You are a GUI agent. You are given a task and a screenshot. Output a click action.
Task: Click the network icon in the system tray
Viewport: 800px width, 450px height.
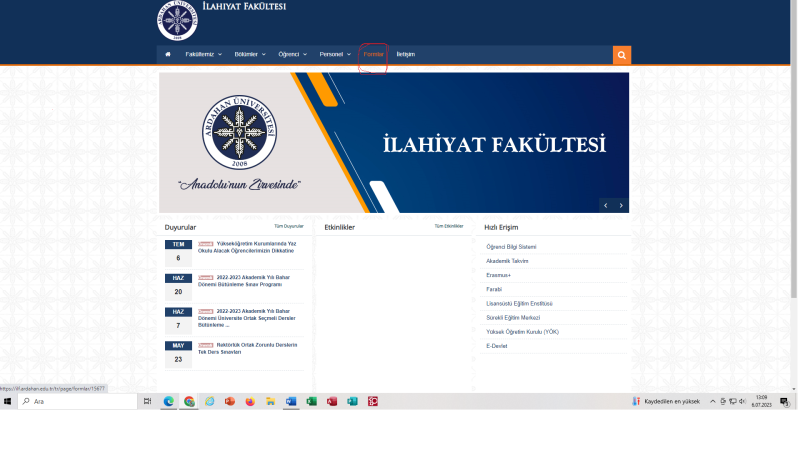pos(733,402)
